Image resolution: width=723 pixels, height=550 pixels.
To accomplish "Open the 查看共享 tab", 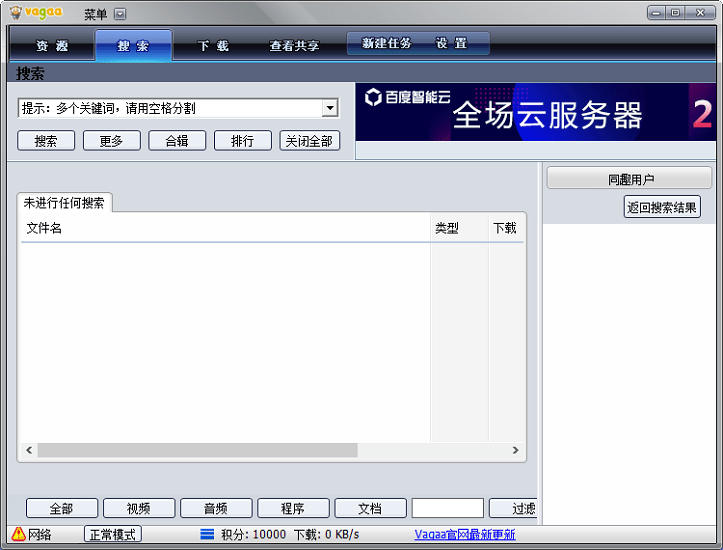I will 295,46.
